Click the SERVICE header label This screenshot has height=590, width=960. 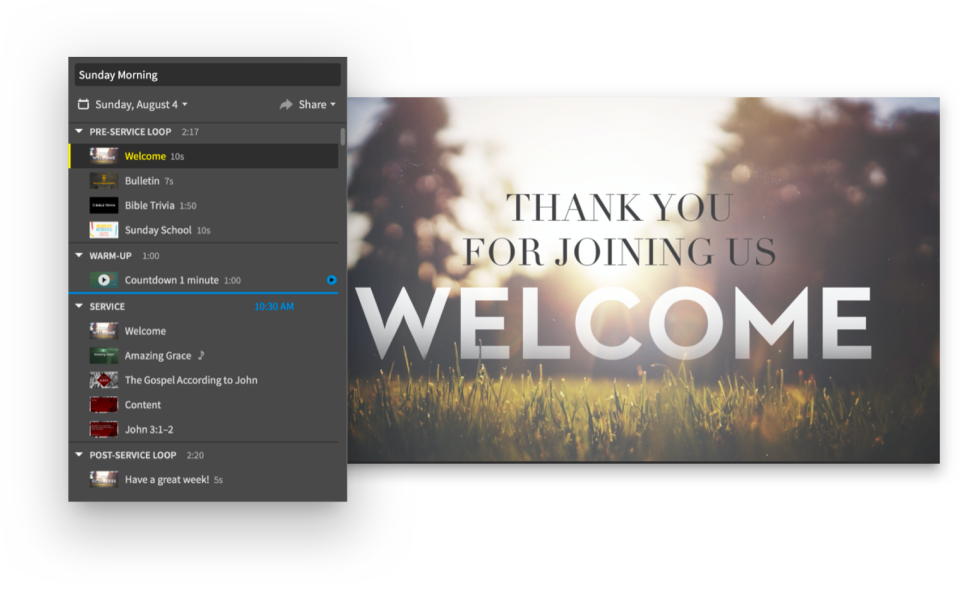pos(107,306)
